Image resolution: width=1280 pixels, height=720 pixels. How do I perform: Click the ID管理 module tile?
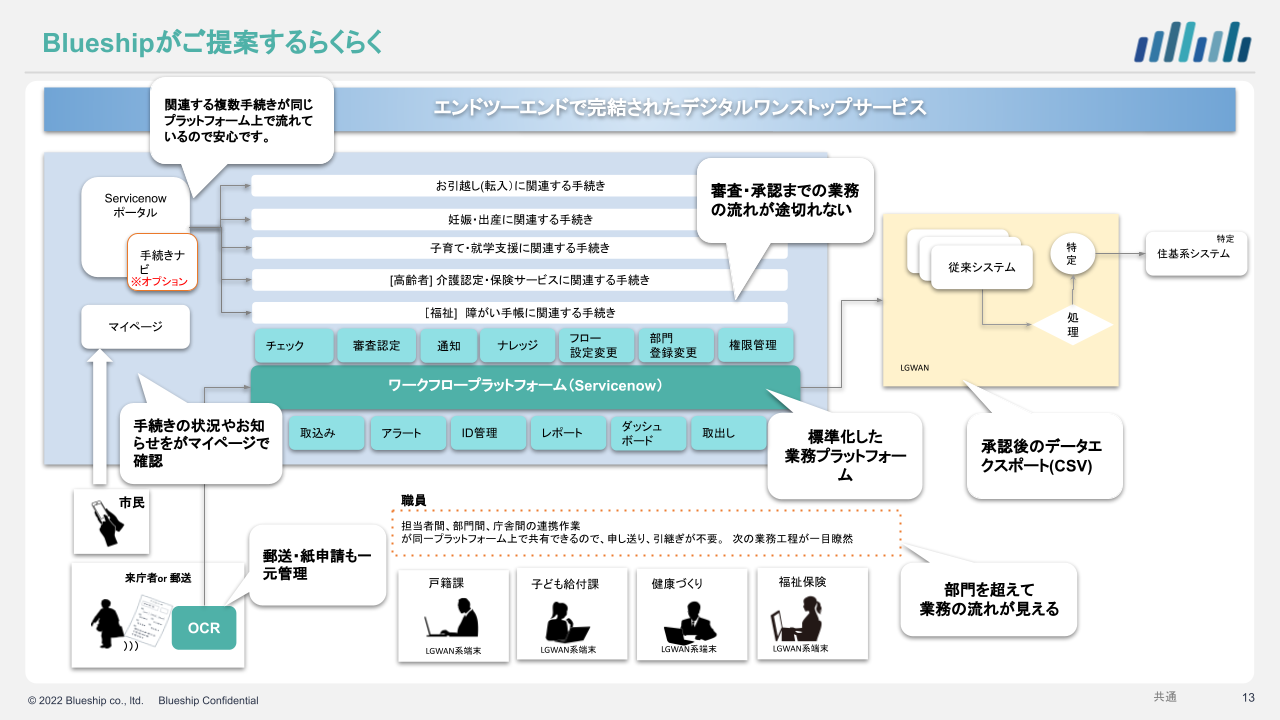pyautogui.click(x=488, y=433)
